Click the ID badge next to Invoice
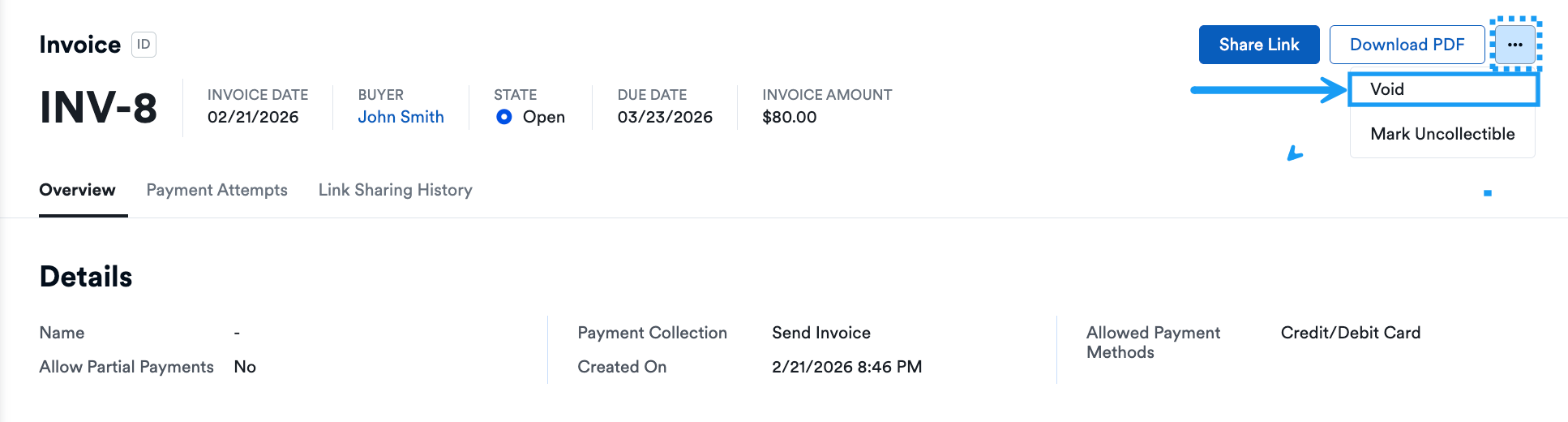Screen dimensions: 1568x422 144,45
